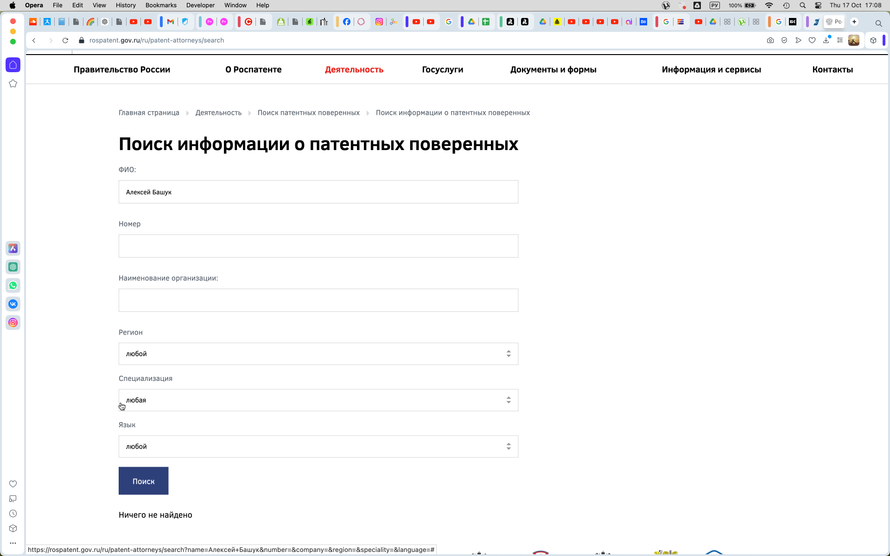The image size is (890, 556).
Task: Open macOS Control Center icon
Action: (818, 5)
